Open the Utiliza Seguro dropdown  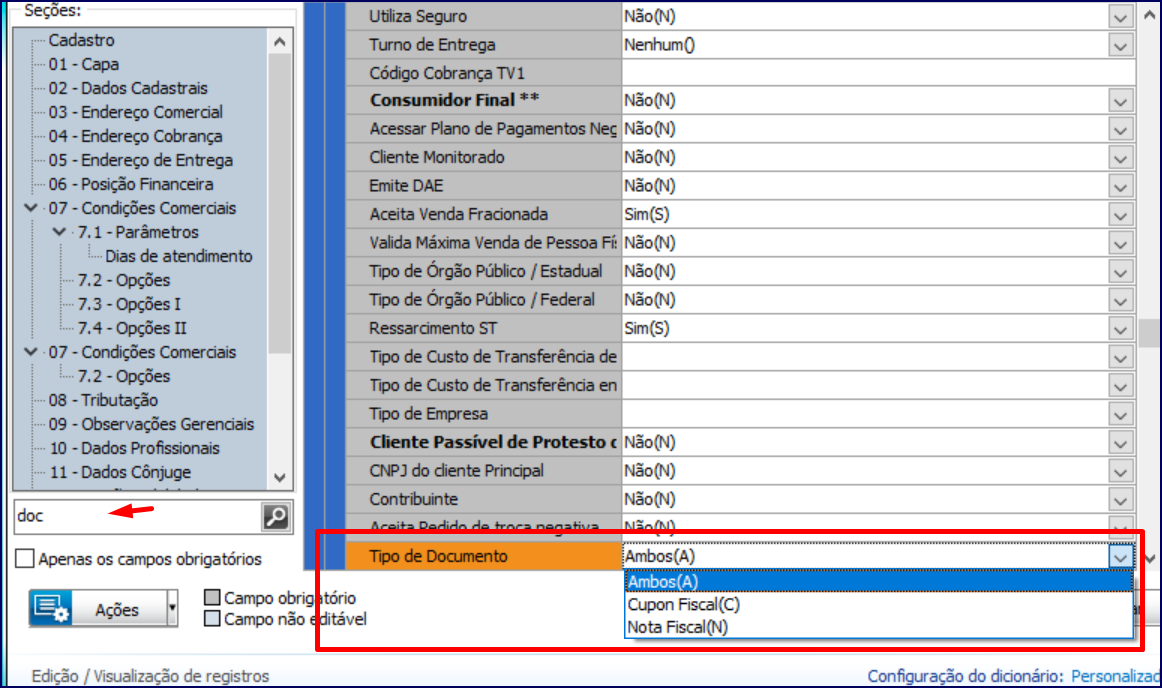(x=1120, y=16)
